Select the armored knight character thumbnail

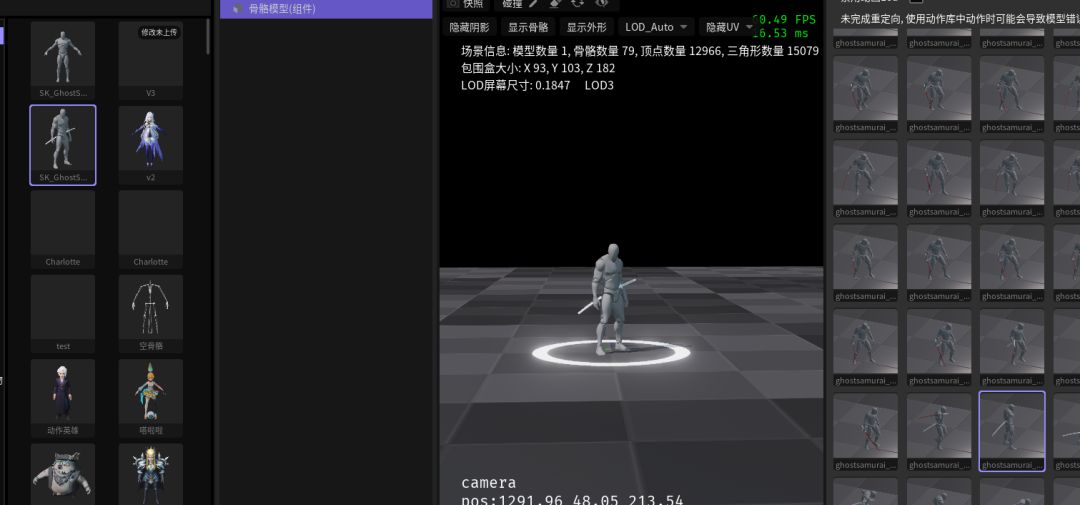click(x=151, y=474)
